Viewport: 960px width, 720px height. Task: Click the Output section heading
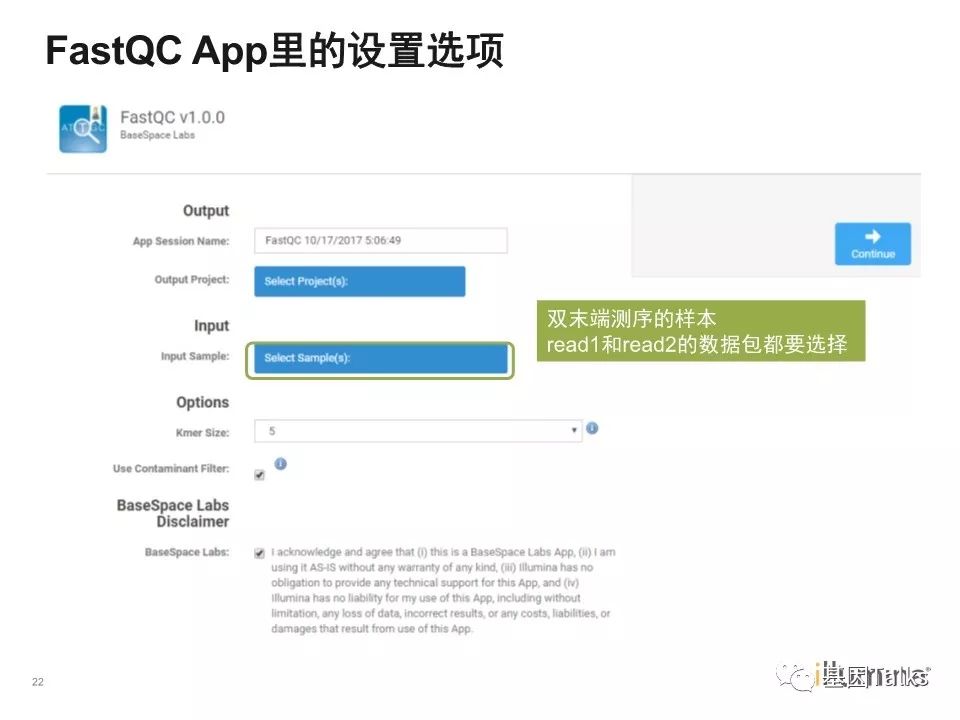click(x=206, y=211)
